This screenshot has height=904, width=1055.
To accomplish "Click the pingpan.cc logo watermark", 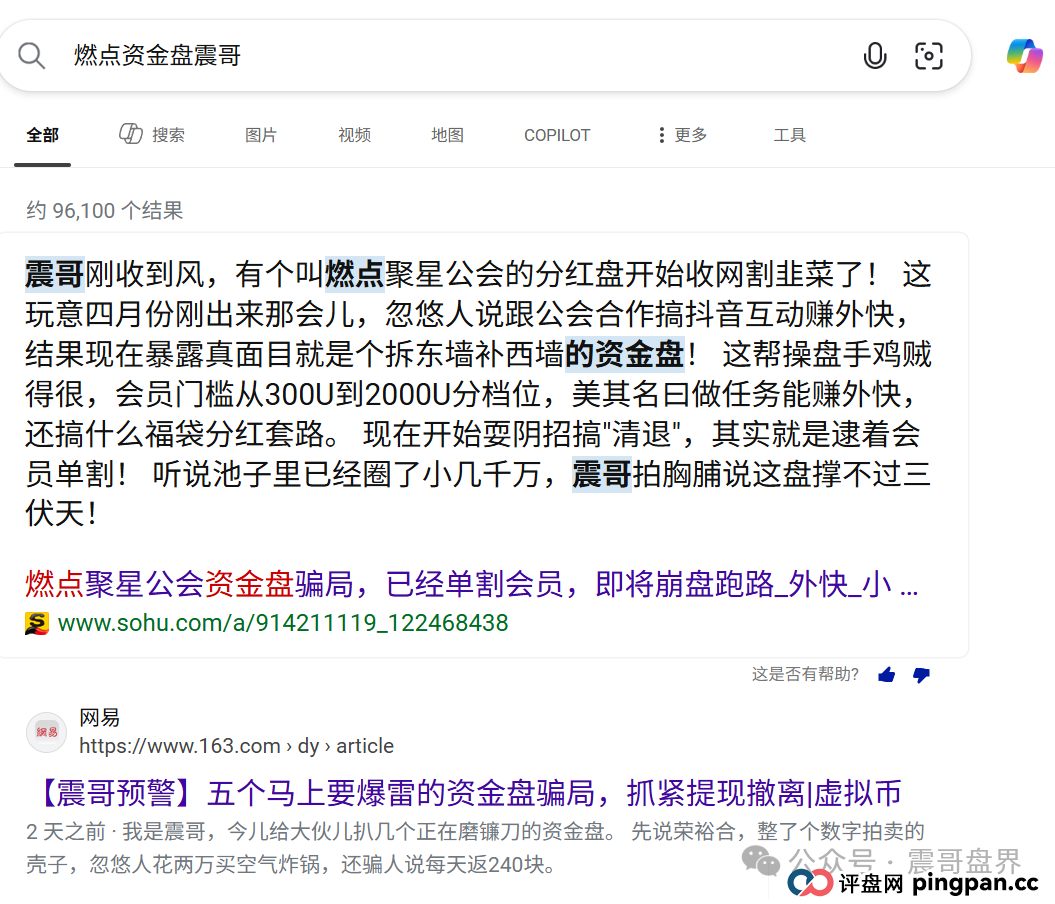I will pyautogui.click(x=806, y=884).
